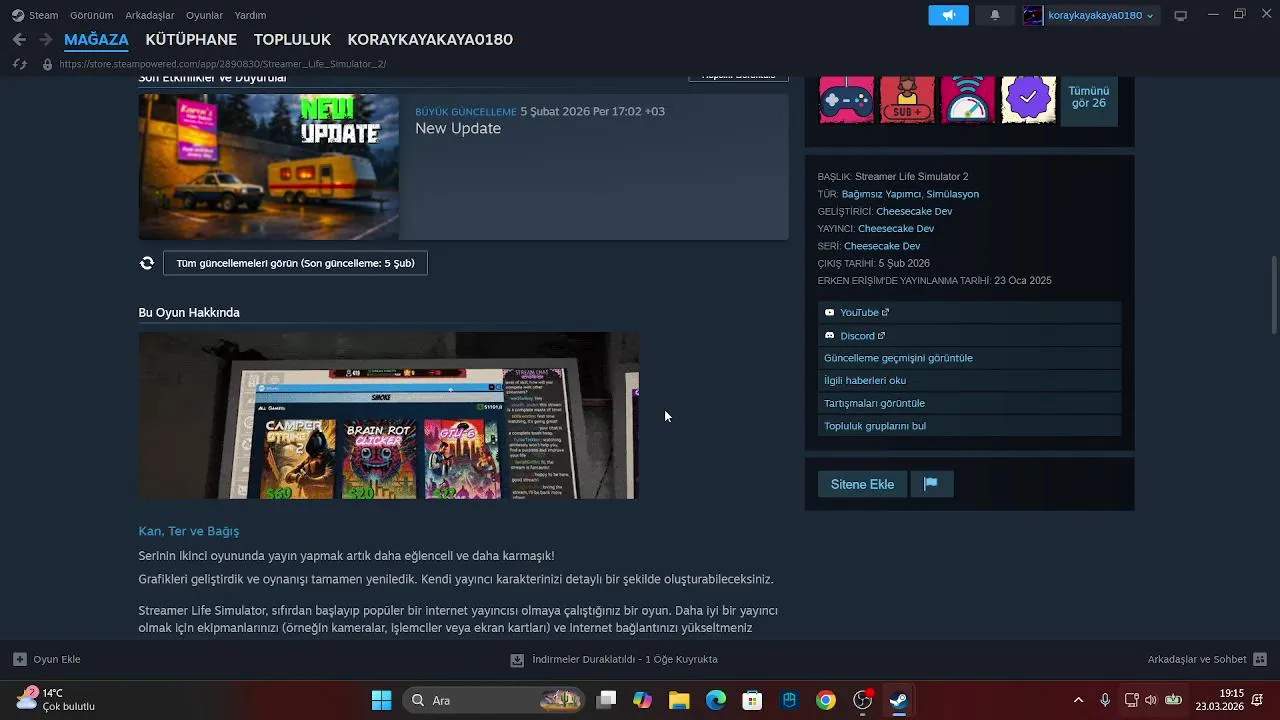This screenshot has height=720, width=1280.
Task: Open İndirmeler Duraklatıldı downloads status
Action: pyautogui.click(x=614, y=659)
